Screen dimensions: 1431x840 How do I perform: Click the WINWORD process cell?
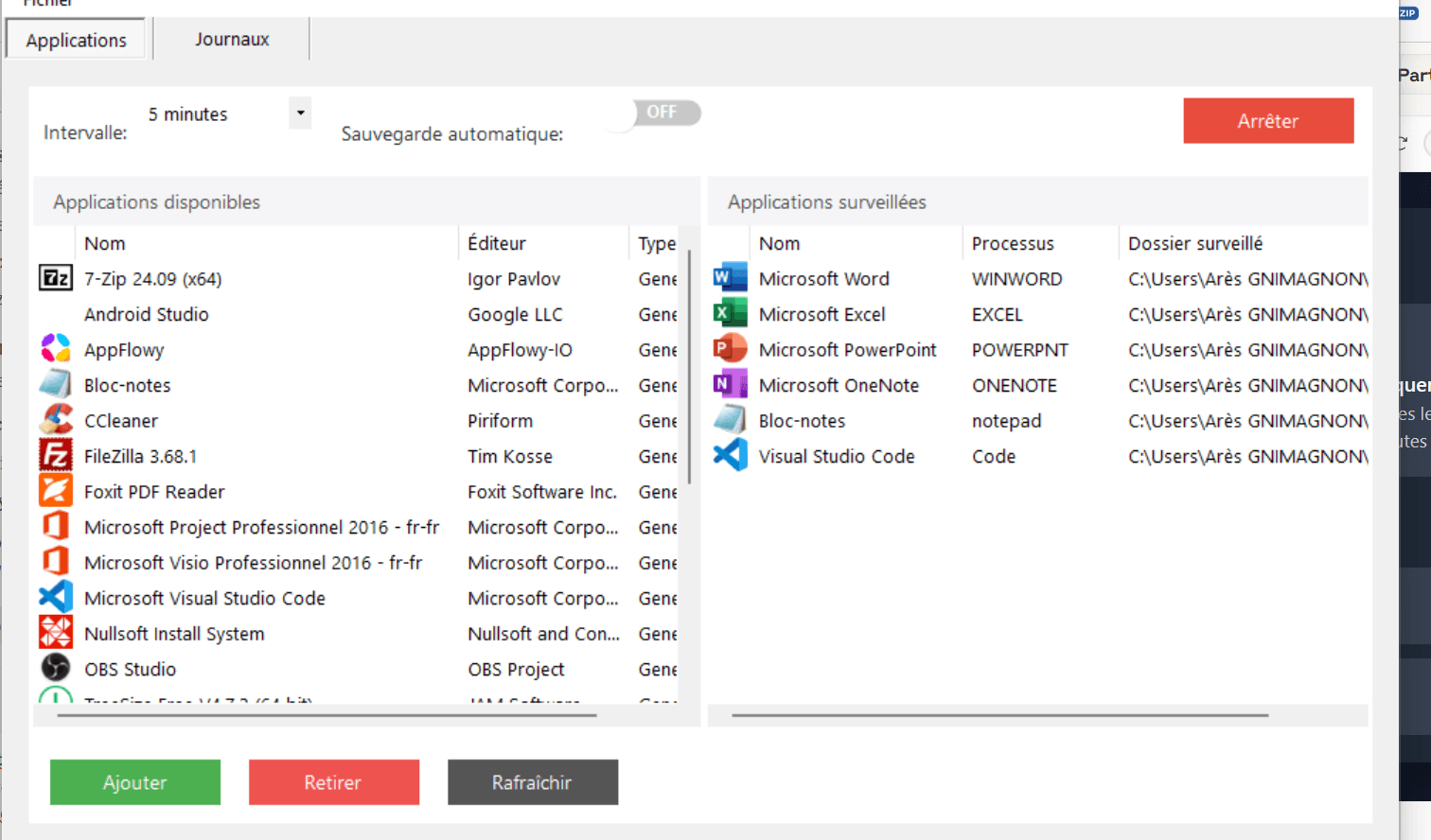[1016, 279]
